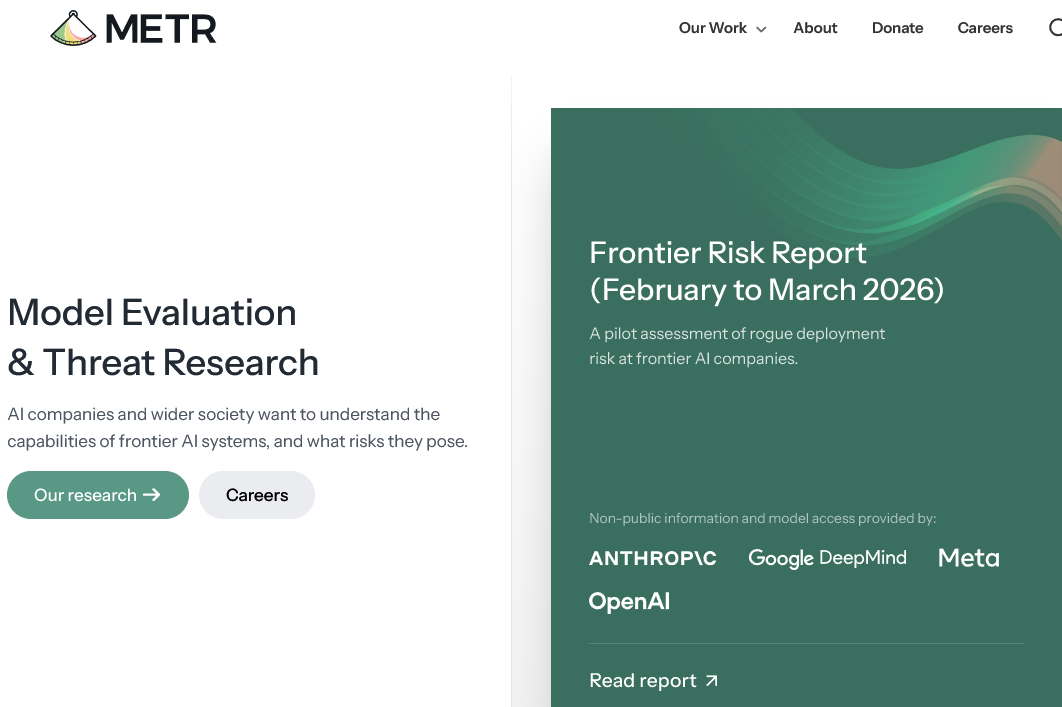1062x707 pixels.
Task: Click the OpenAI logo
Action: pos(629,601)
